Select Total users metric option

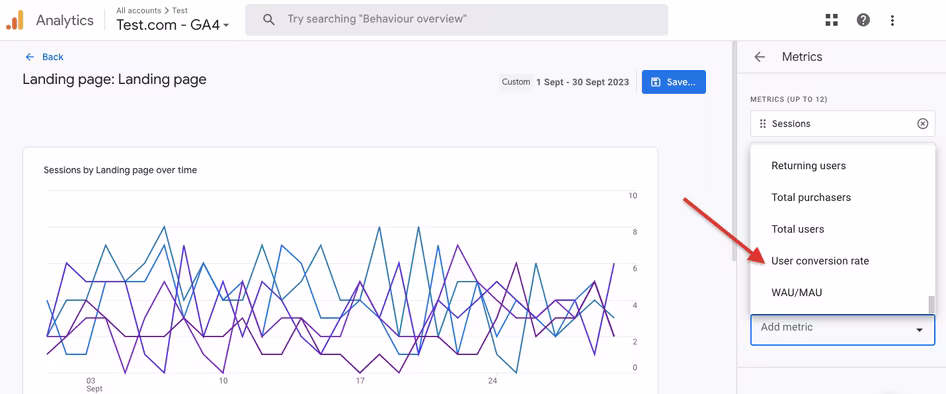tap(798, 229)
